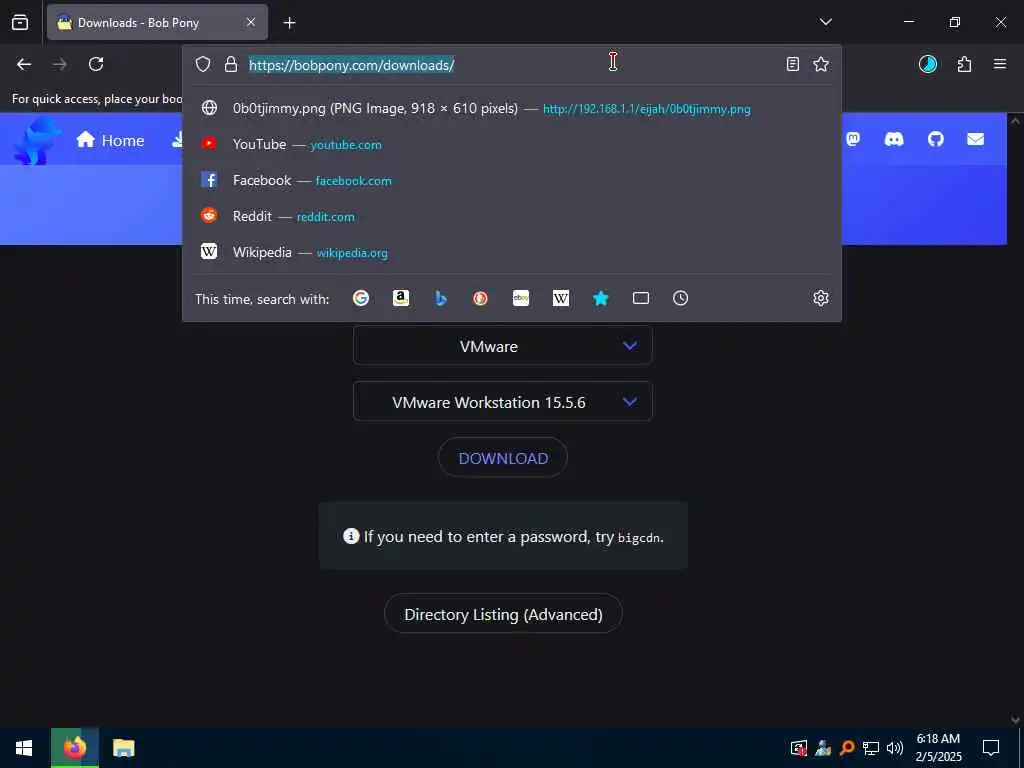The height and width of the screenshot is (768, 1024).
Task: Bookmark this page with star icon
Action: tap(821, 64)
